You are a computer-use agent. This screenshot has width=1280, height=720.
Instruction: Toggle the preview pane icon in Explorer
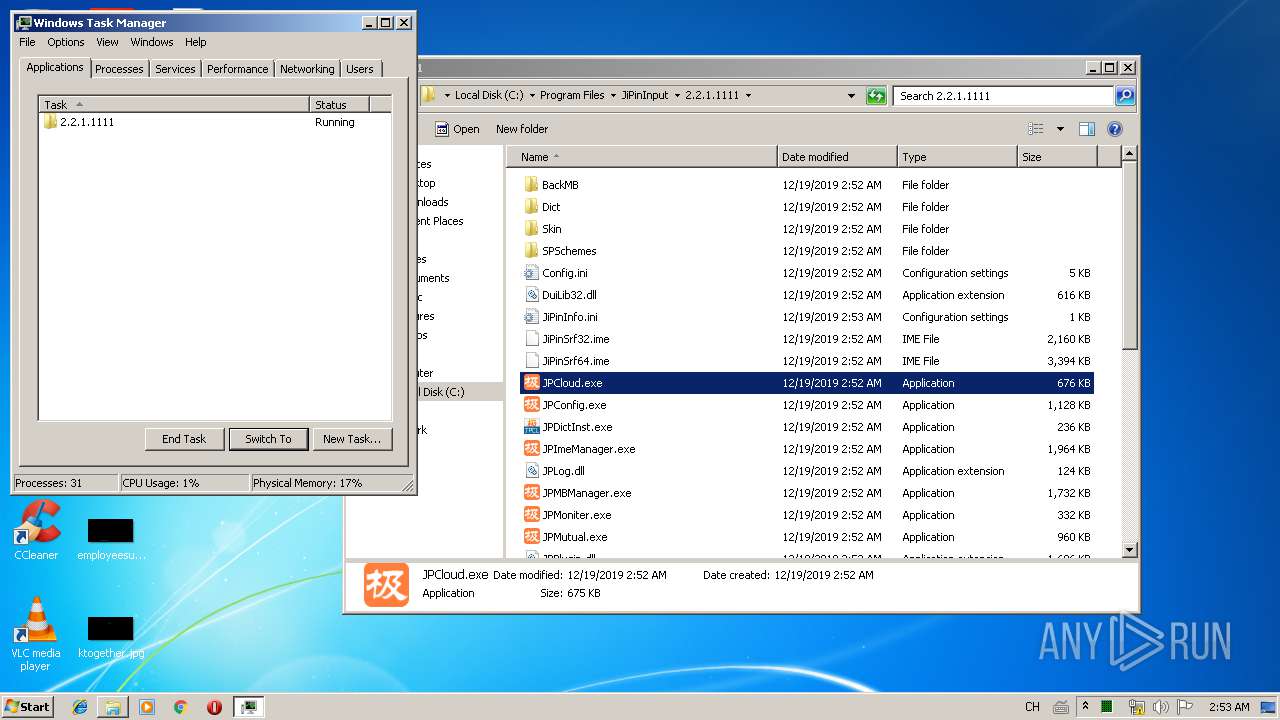coord(1087,129)
